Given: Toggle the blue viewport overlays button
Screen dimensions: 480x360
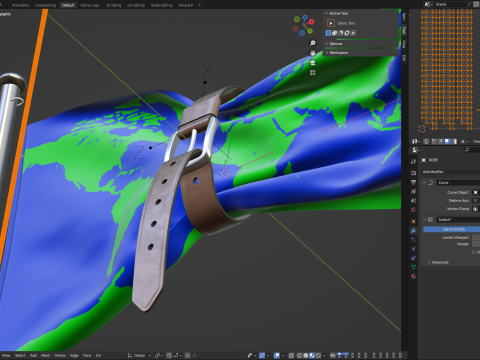Looking at the screenshot, I should [277, 355].
